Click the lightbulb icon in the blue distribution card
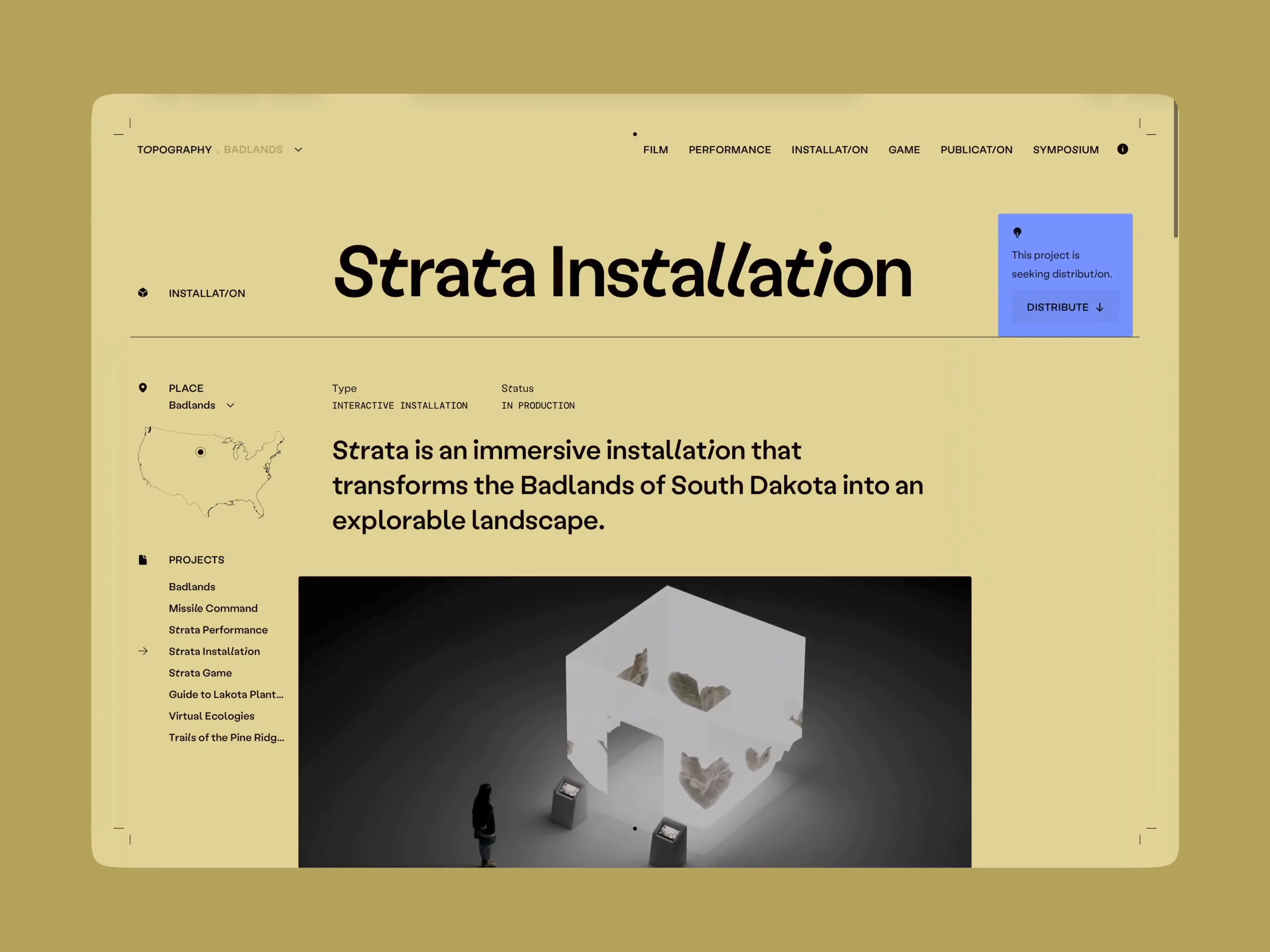The image size is (1270, 952). [1017, 232]
